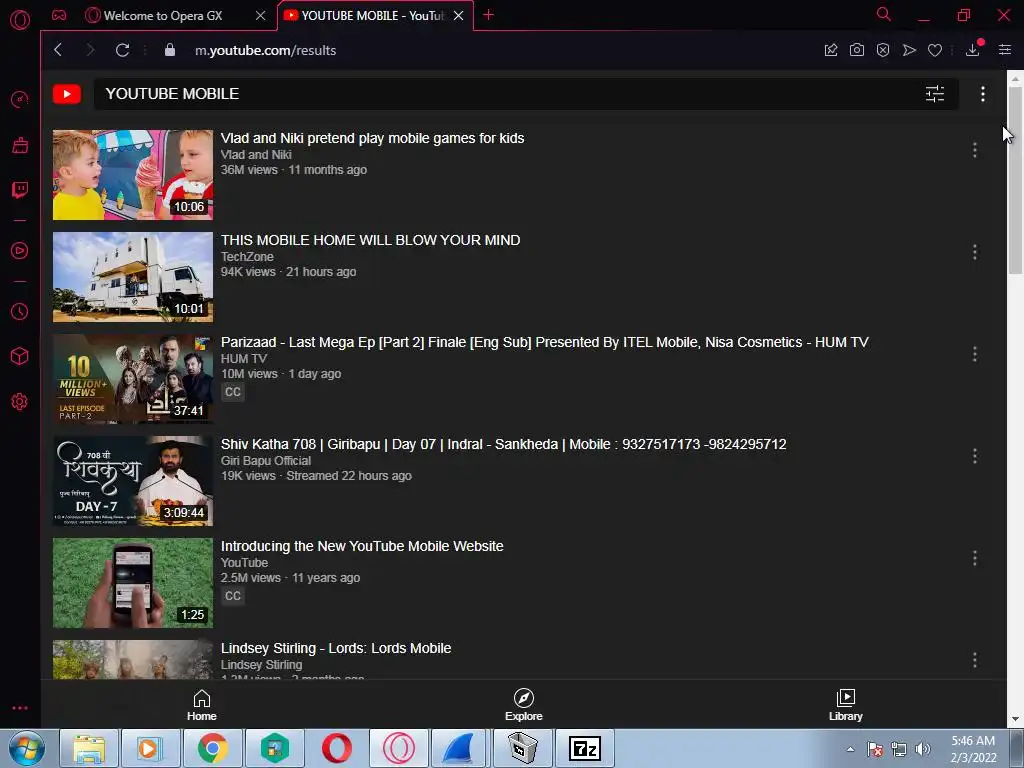The height and width of the screenshot is (768, 1024).
Task: Open Twitch panel in sidebar
Action: [x=20, y=190]
